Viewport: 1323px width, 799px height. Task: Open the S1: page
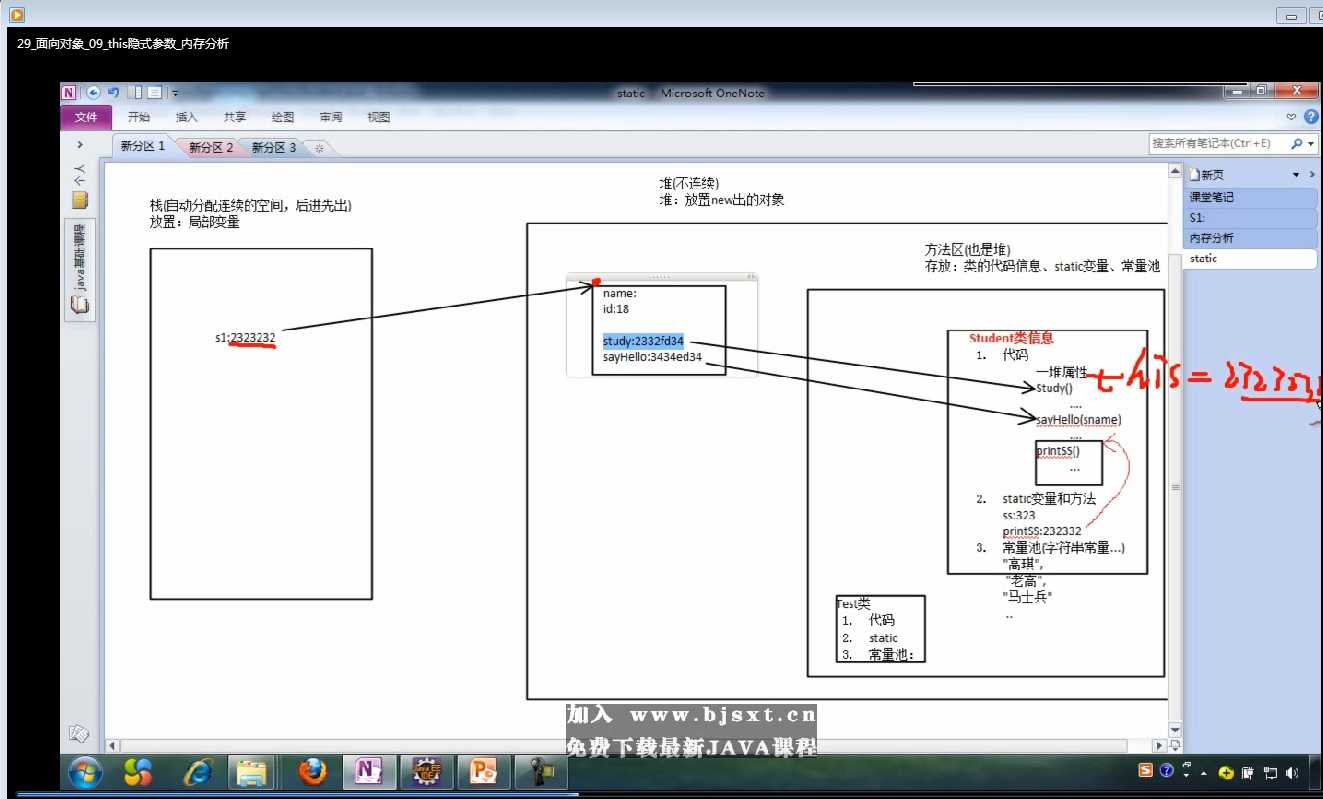pos(1250,217)
